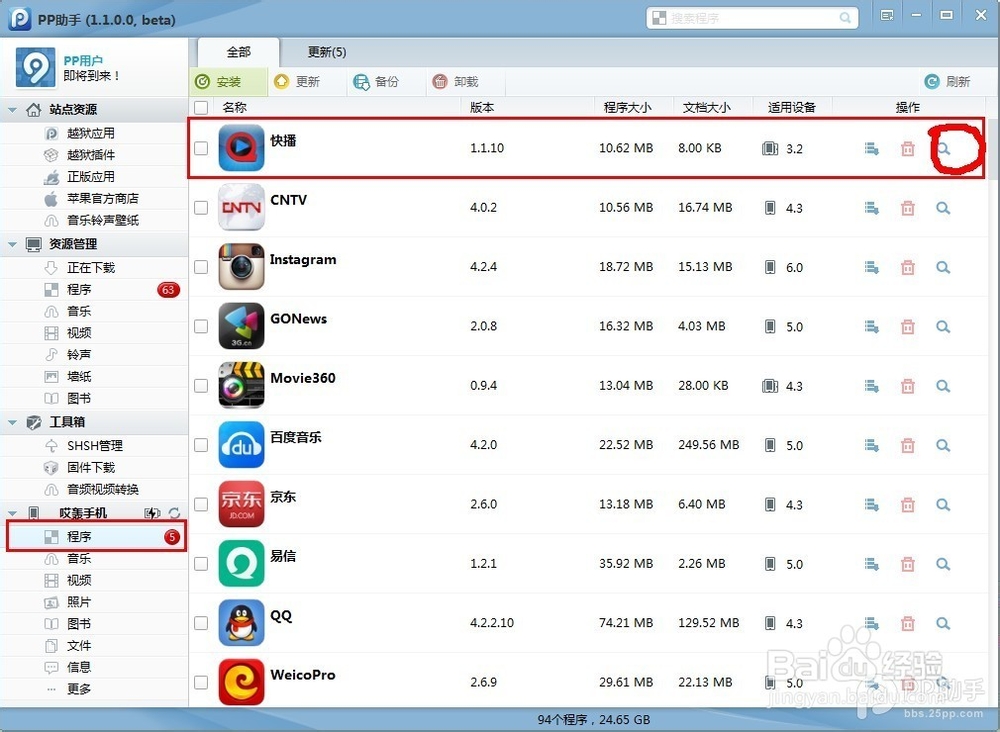Screen dimensions: 1000x732
Task: Click the magnifier icon for 快播
Action: click(x=942, y=149)
